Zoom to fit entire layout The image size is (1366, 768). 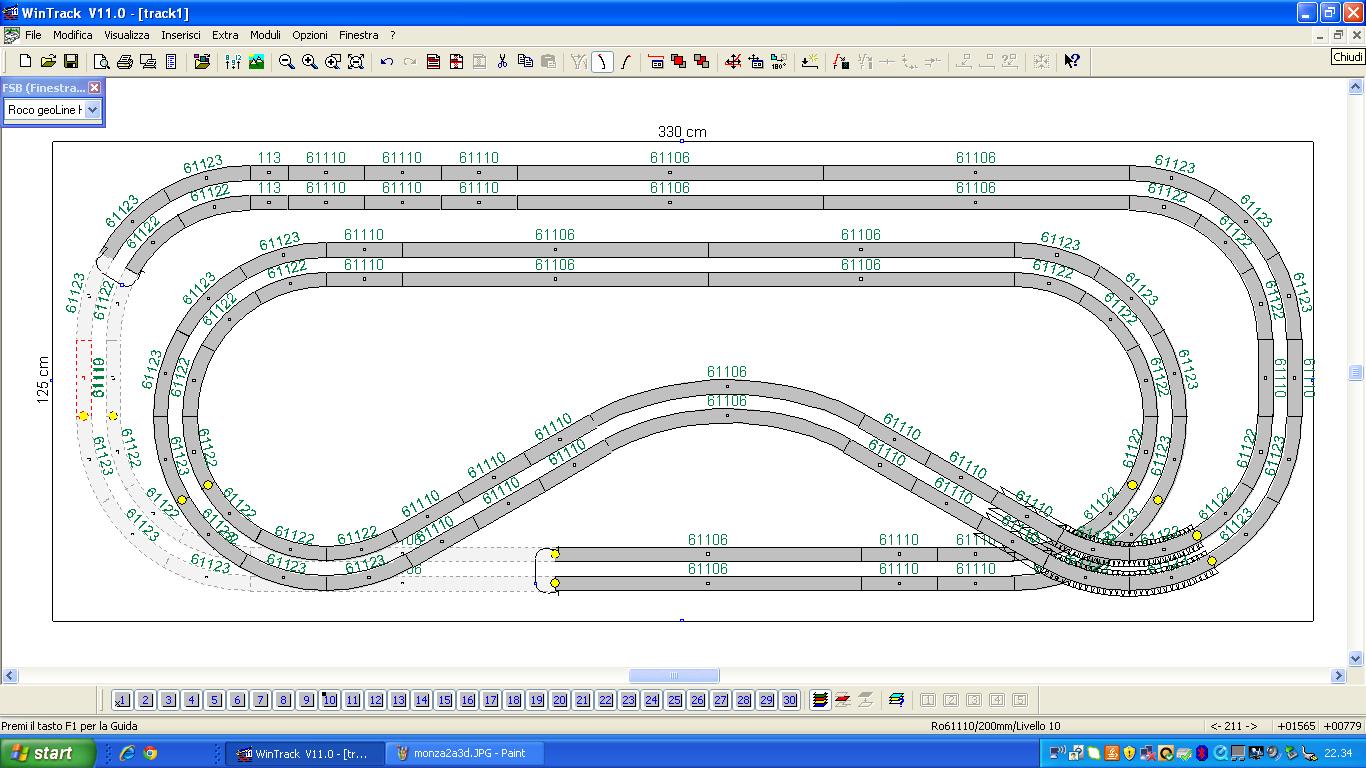[x=356, y=62]
